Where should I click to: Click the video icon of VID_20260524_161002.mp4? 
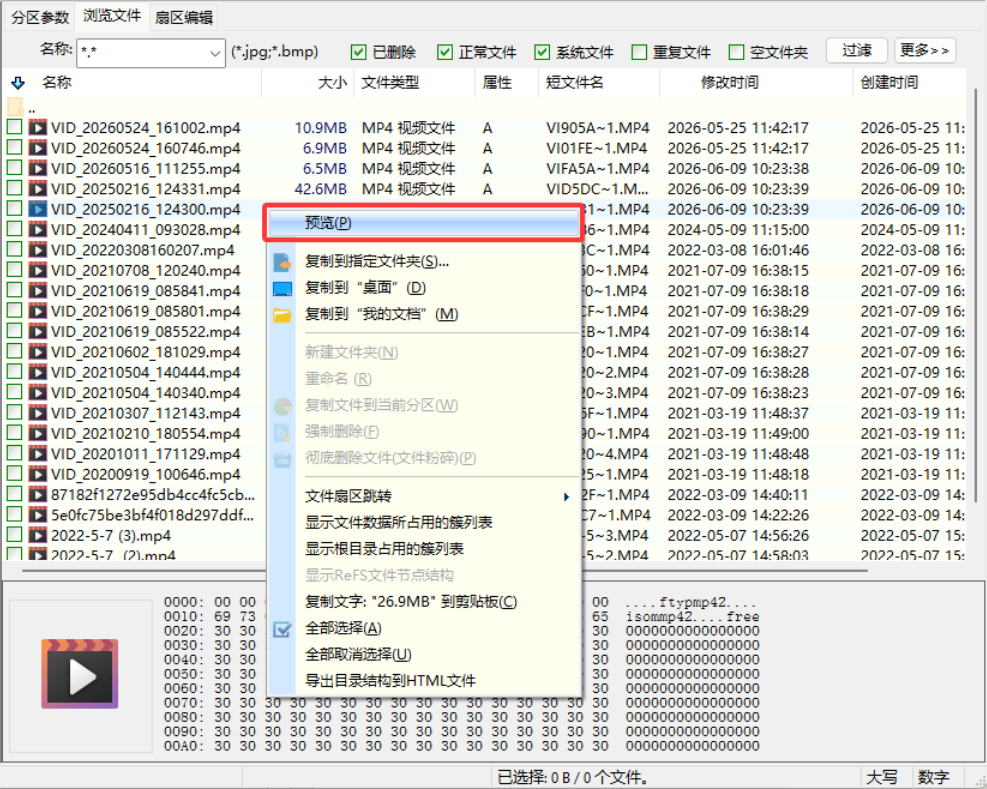coord(38,128)
